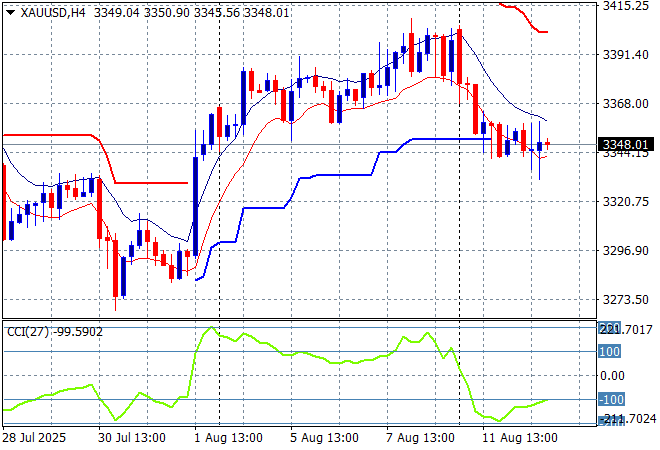Image resolution: width=660 pixels, height=450 pixels.
Task: Click the 3320.75 price axis label
Action: tap(625, 202)
